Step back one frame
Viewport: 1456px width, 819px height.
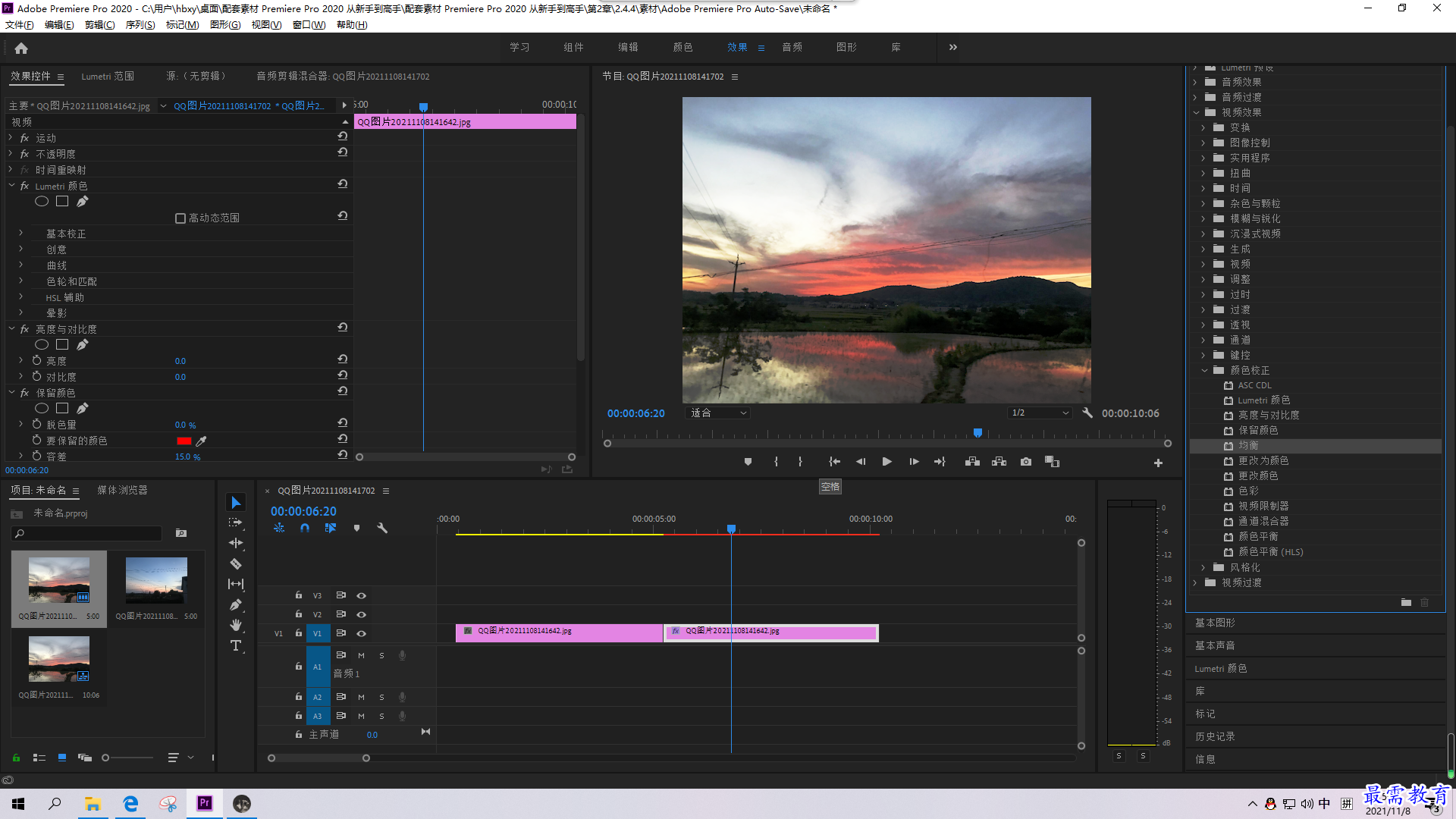[861, 462]
